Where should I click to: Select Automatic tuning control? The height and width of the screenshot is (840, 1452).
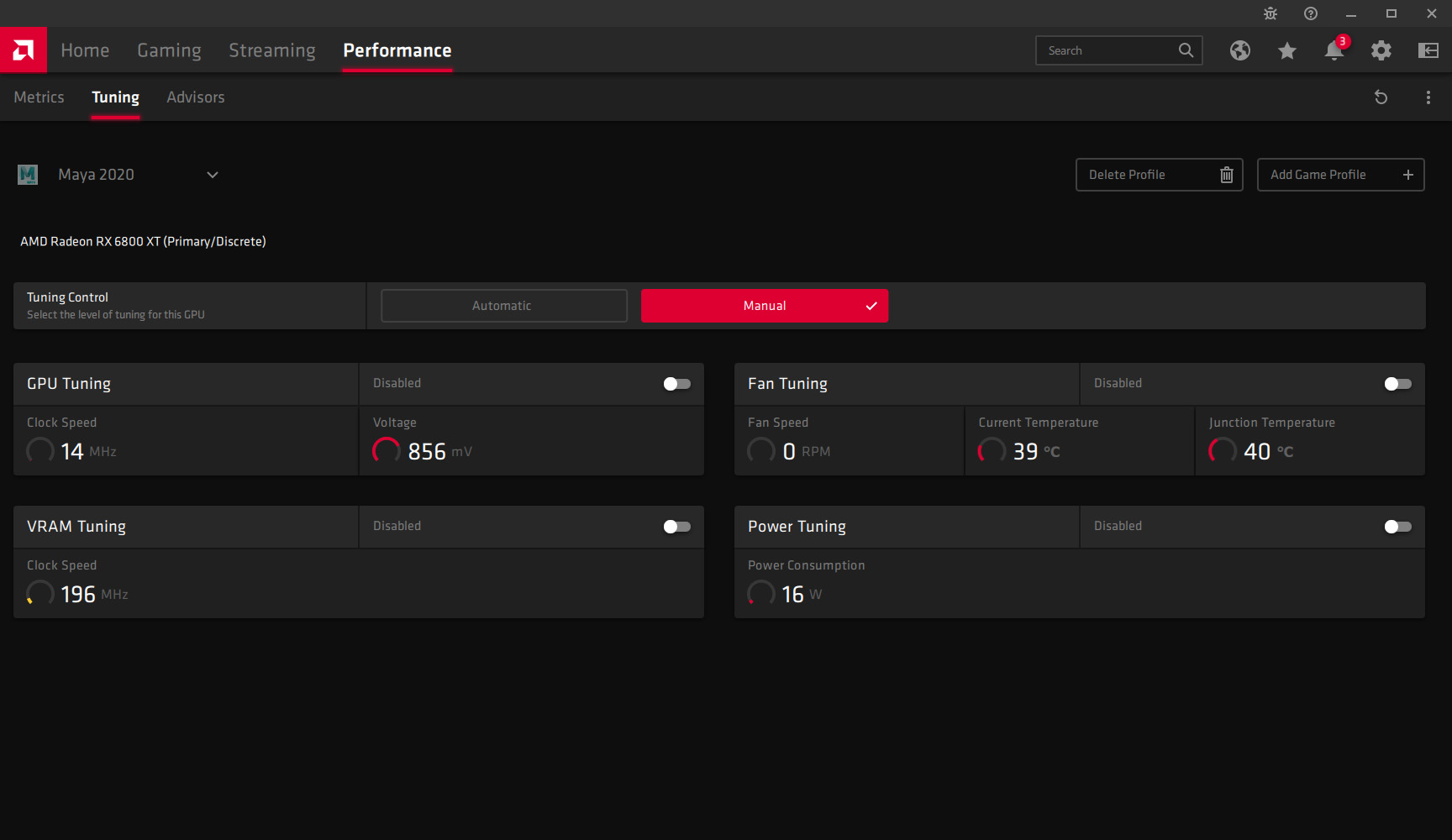(503, 306)
